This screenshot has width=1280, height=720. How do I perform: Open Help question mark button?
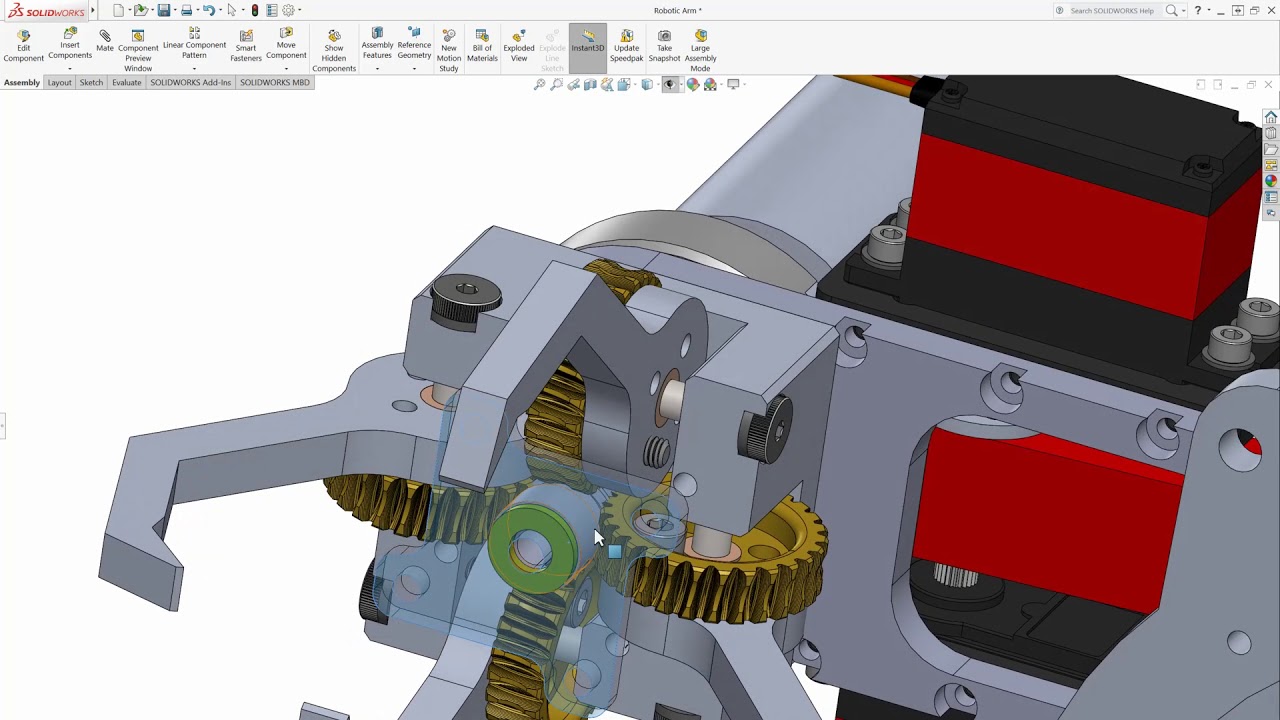(1198, 10)
